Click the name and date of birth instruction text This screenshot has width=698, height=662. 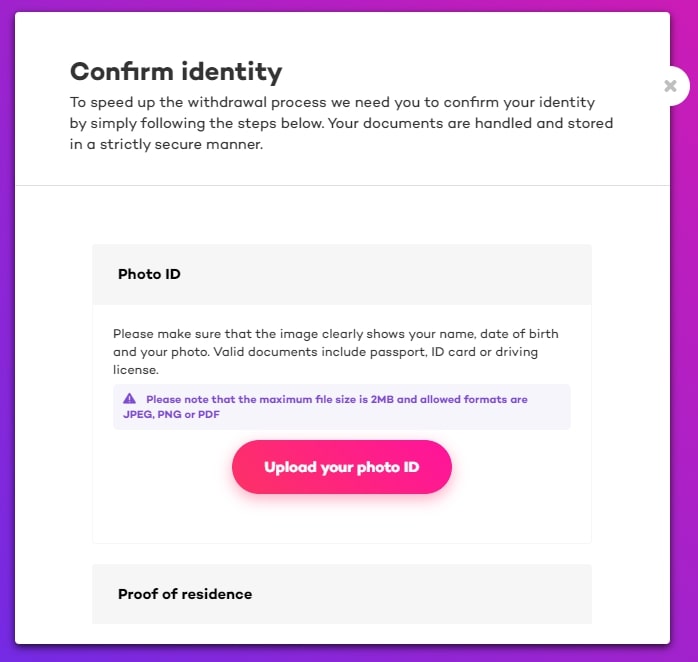click(x=336, y=352)
